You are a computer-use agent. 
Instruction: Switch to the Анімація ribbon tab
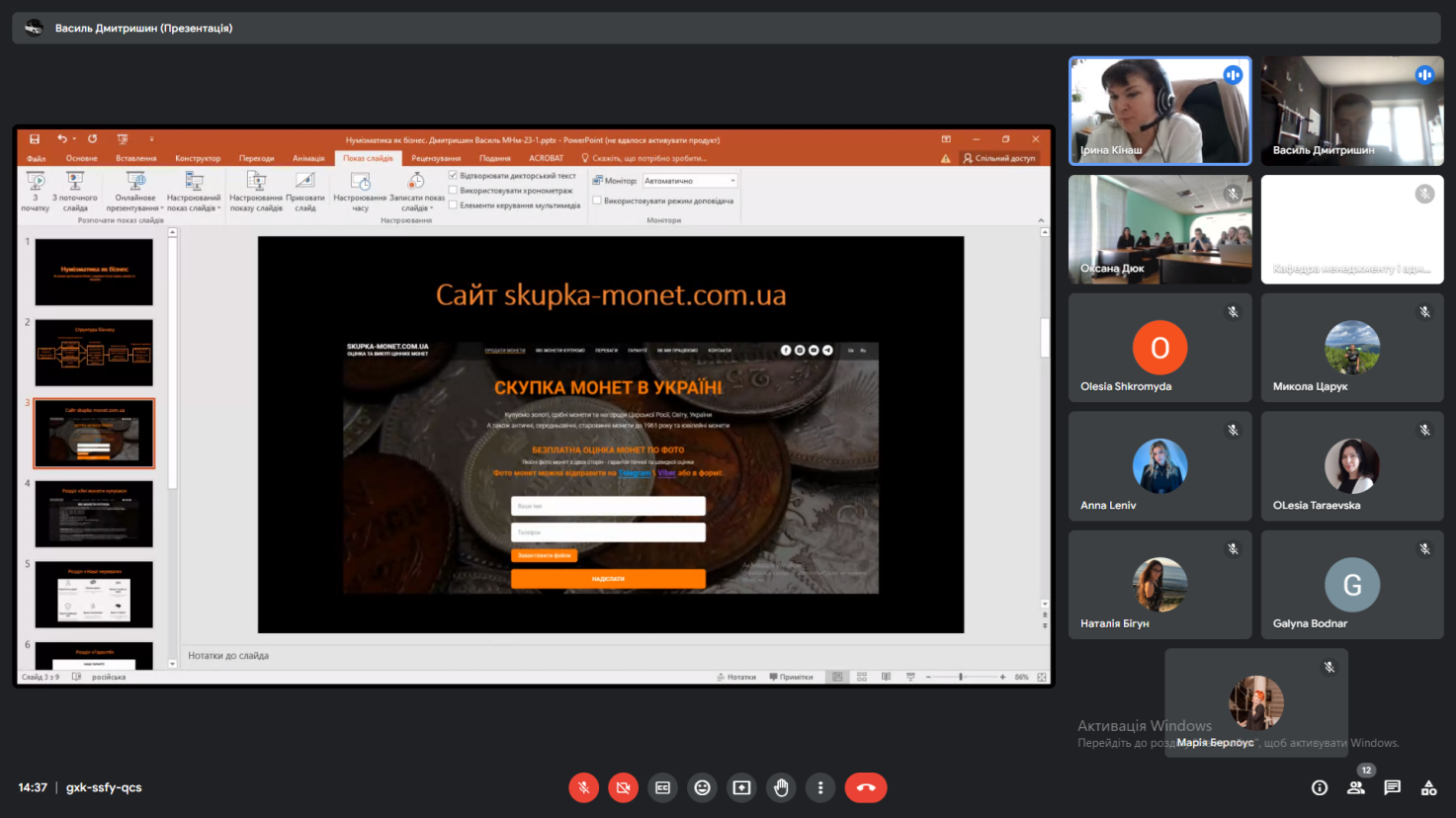coord(308,158)
